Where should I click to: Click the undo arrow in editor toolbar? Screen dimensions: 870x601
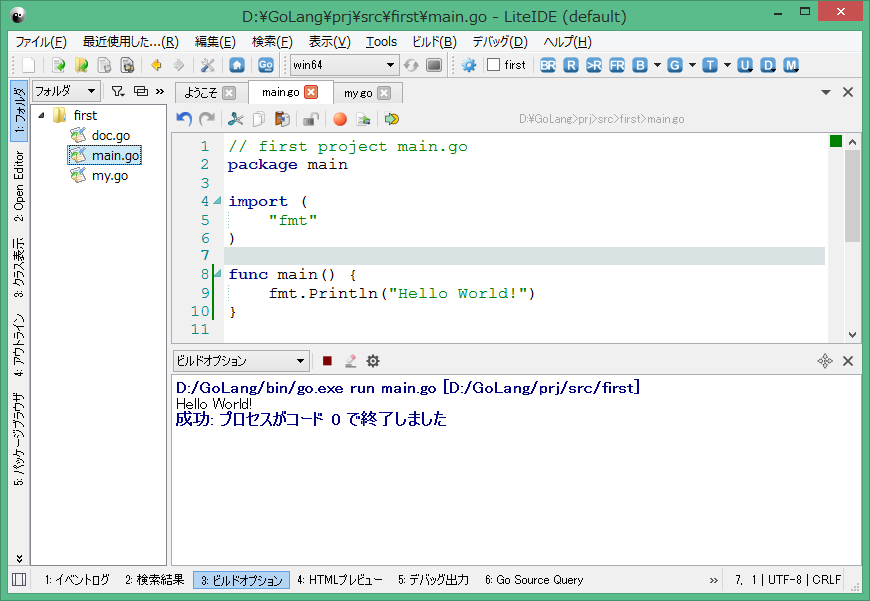click(184, 119)
